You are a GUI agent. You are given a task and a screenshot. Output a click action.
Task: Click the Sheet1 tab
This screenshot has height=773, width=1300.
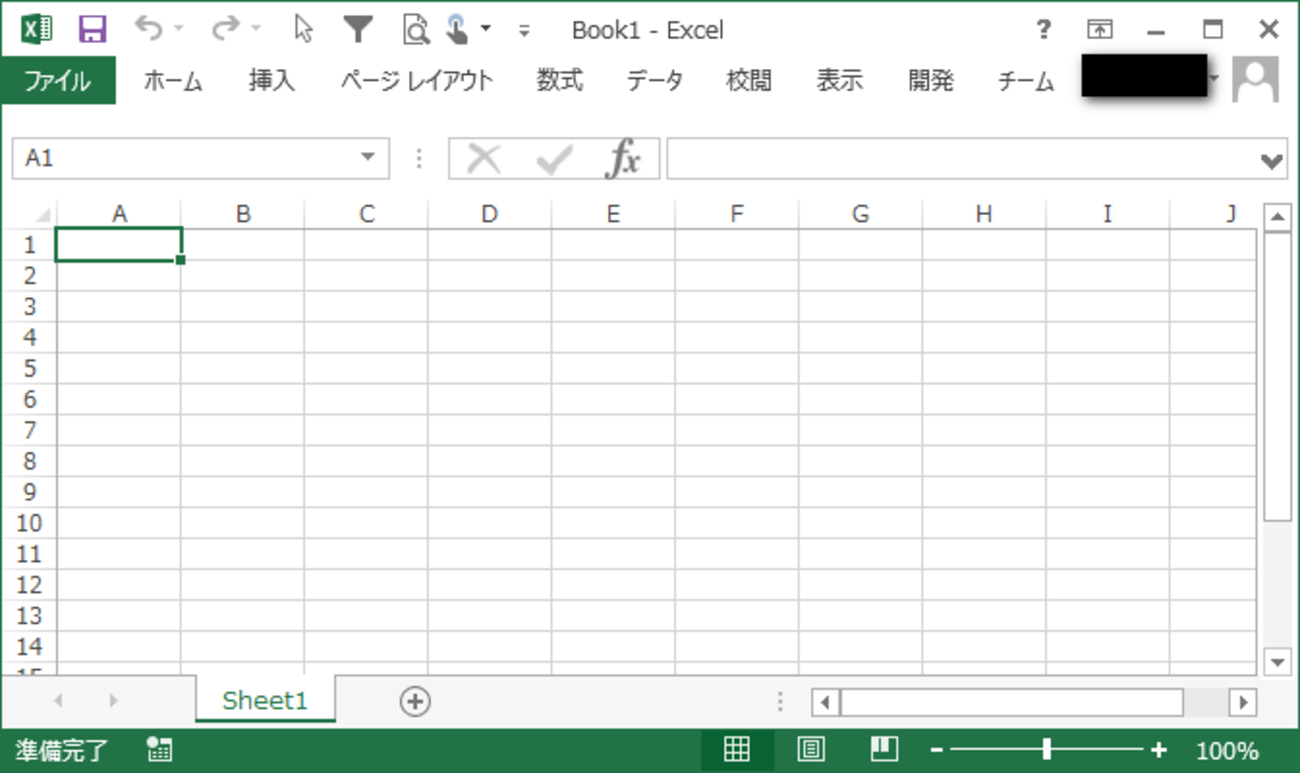click(264, 700)
